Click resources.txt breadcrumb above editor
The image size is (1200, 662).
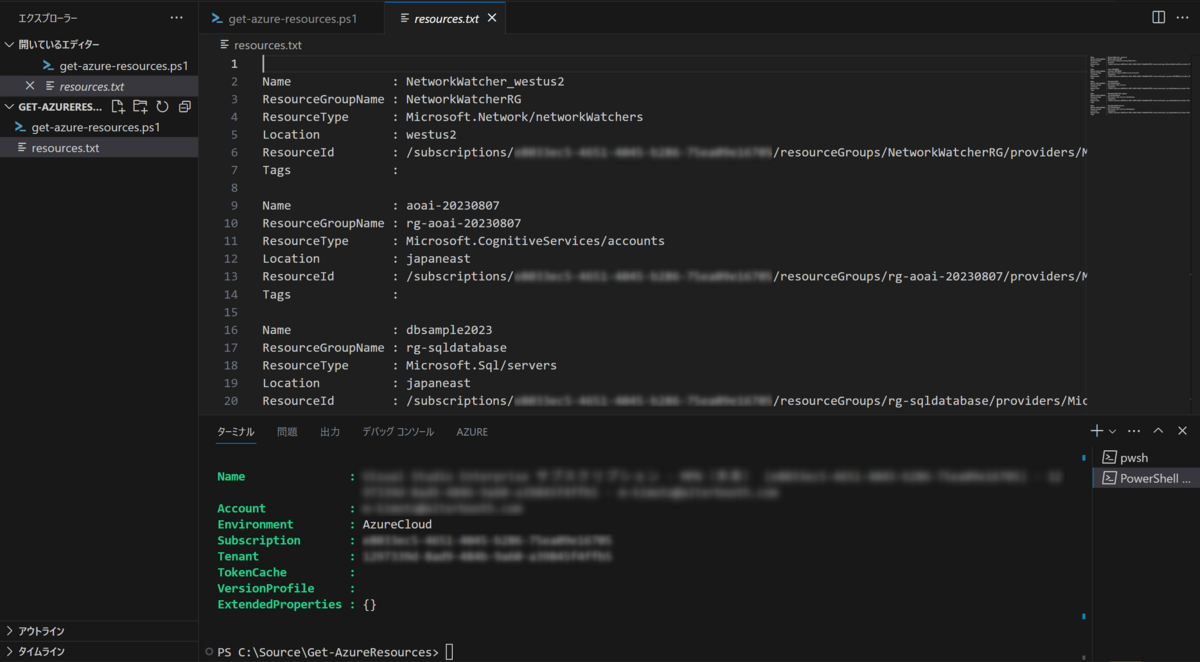pos(268,45)
